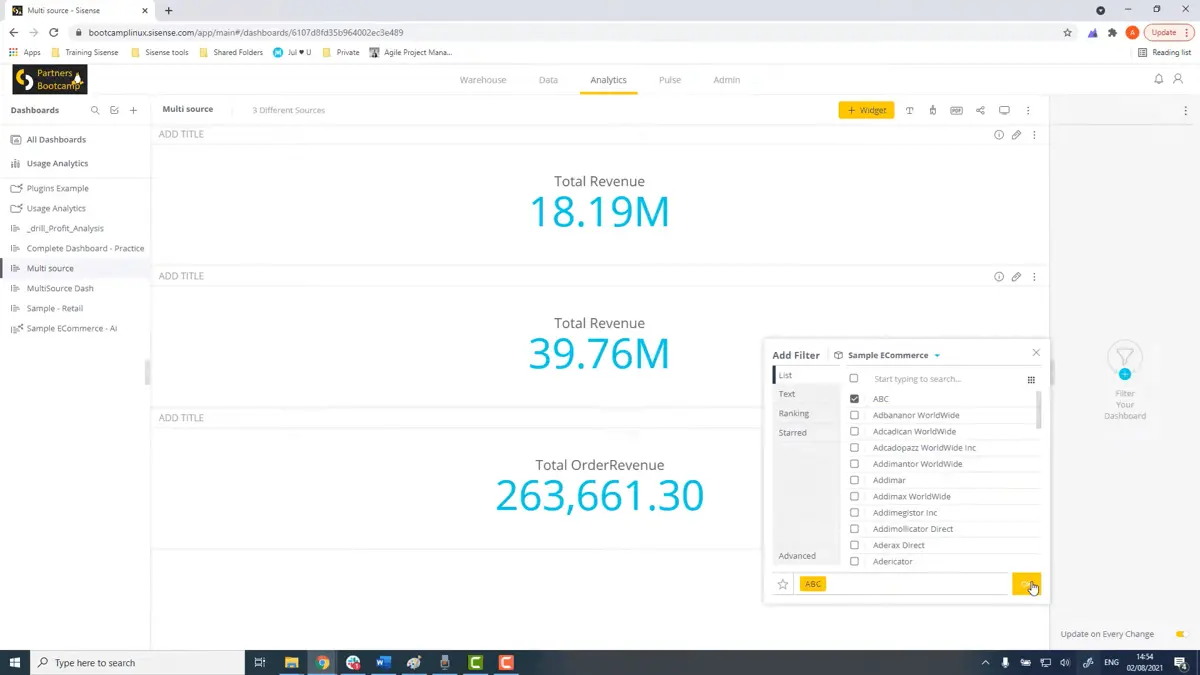1200x675 pixels.
Task: Open the Advanced filter option
Action: pos(806,556)
